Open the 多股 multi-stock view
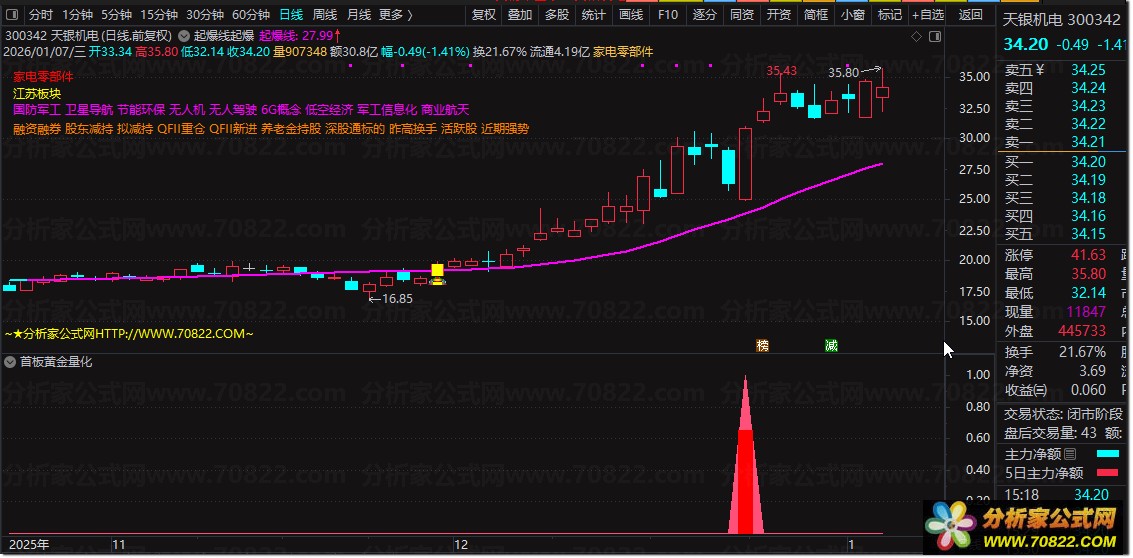1133x558 pixels. click(556, 14)
